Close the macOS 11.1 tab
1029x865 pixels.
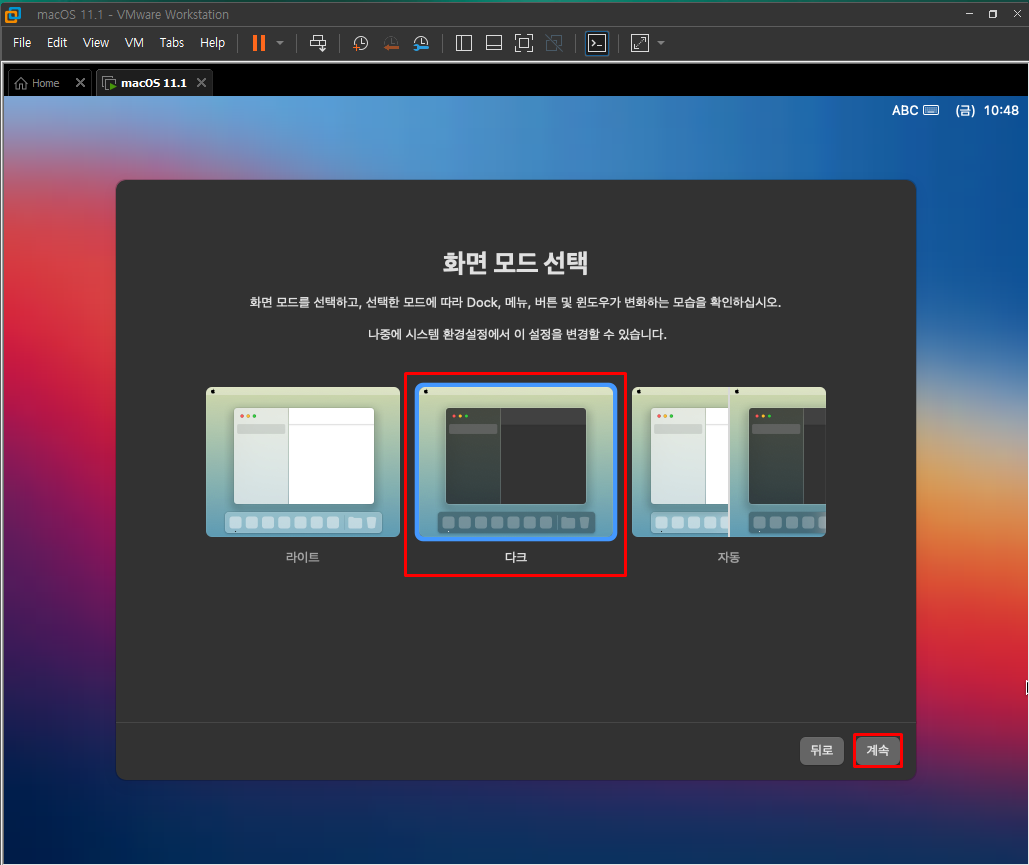click(201, 83)
